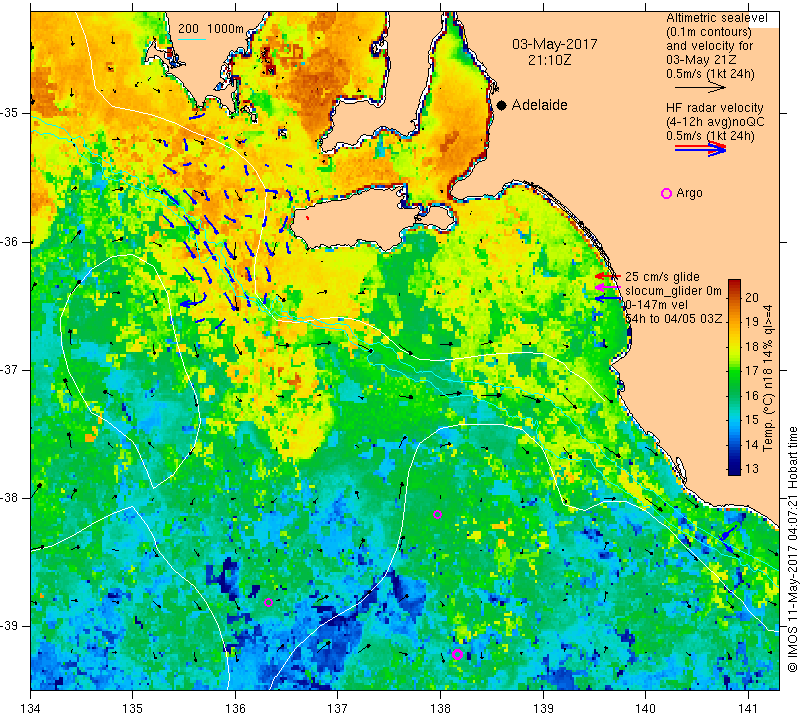Click the blue glider arrow near 140.8E 38.3S

pos(729,532)
